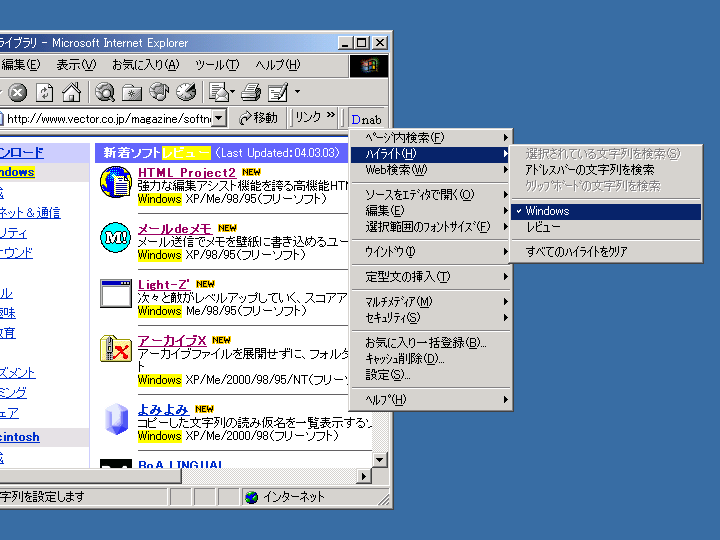This screenshot has height=540, width=720.
Task: Click the 移動 Go button
Action: [x=259, y=118]
